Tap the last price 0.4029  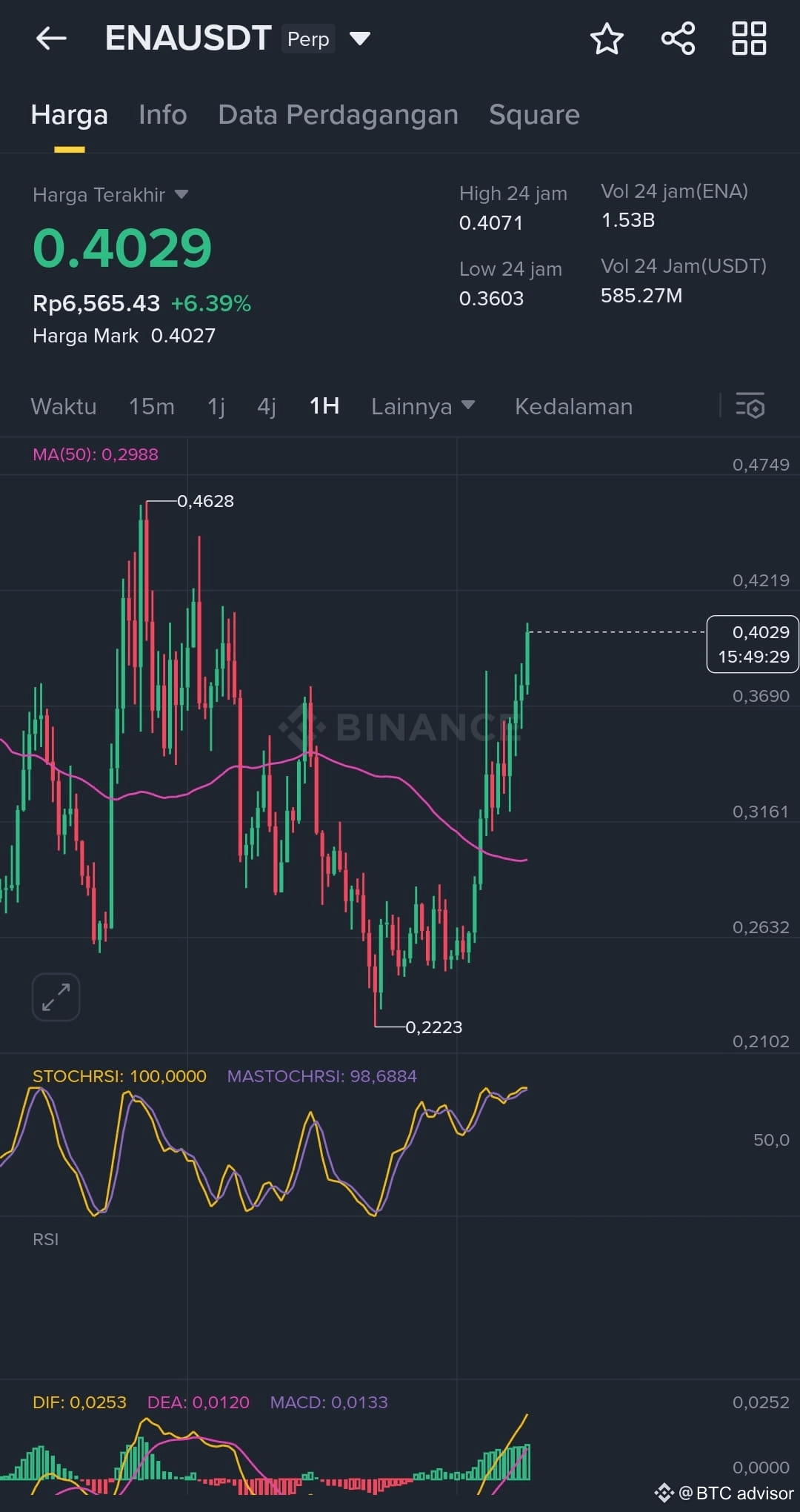(122, 248)
